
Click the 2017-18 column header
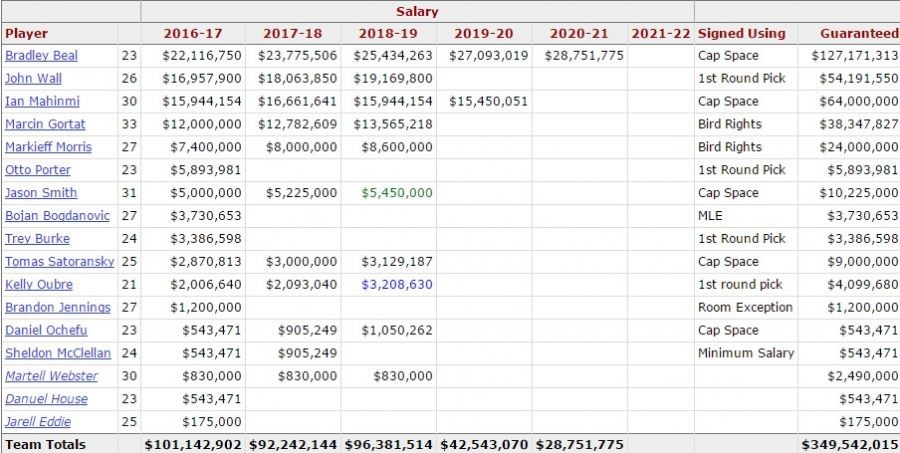coord(293,34)
